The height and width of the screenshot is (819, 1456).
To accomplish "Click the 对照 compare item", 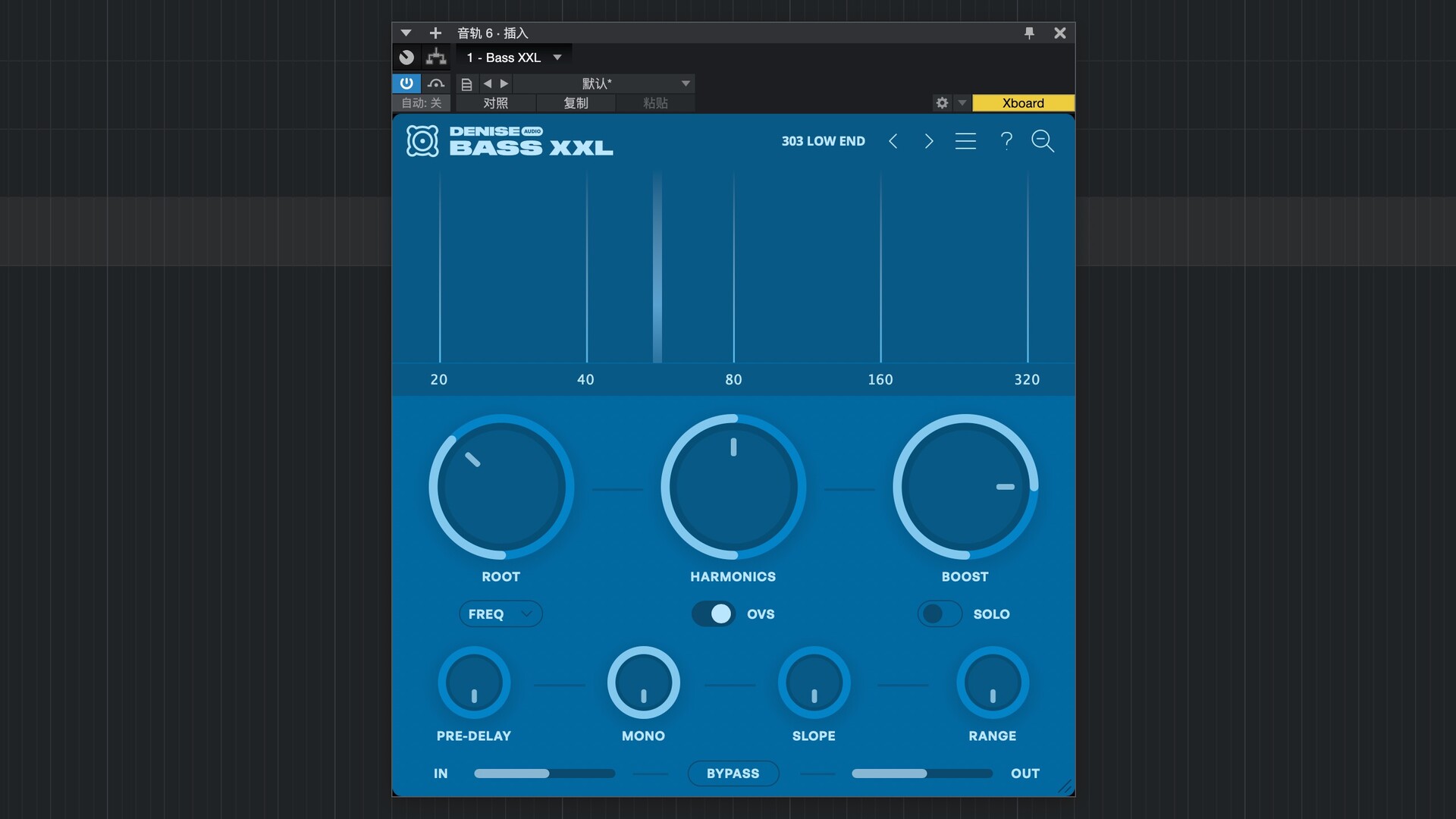I will (496, 103).
